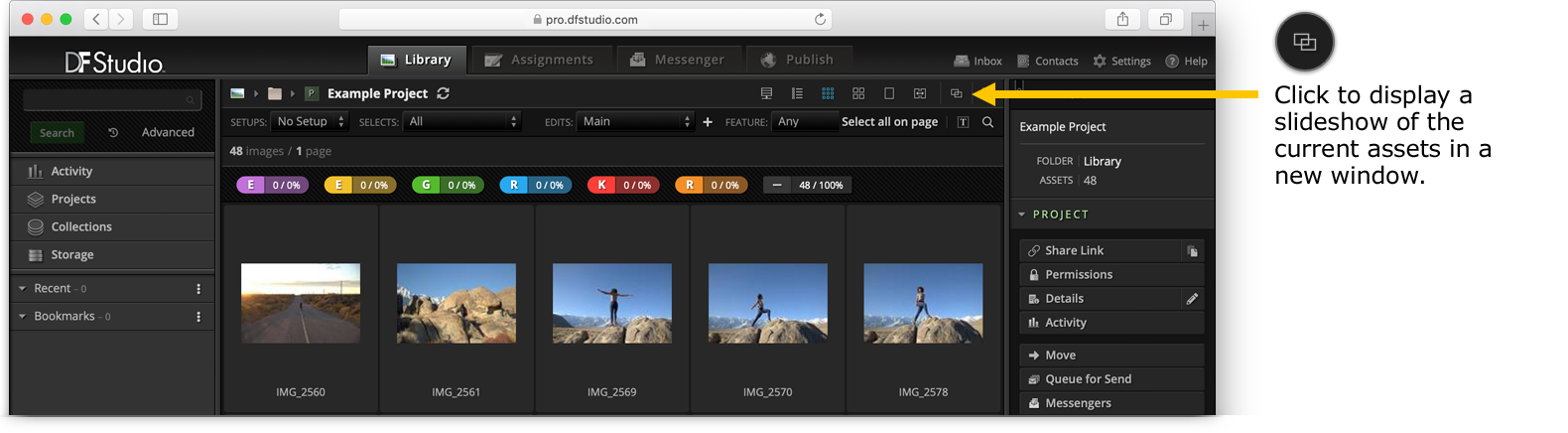Click the project P breadcrumb icon

[x=311, y=93]
